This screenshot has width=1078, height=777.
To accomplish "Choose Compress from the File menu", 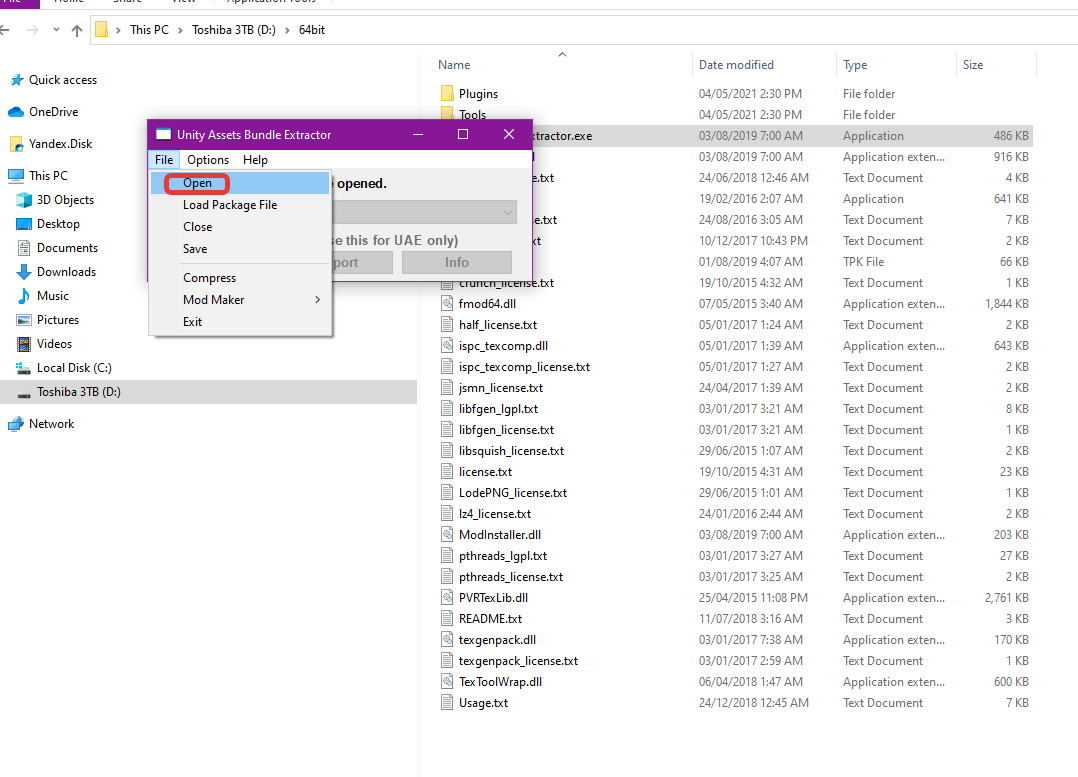I will 240,278.
